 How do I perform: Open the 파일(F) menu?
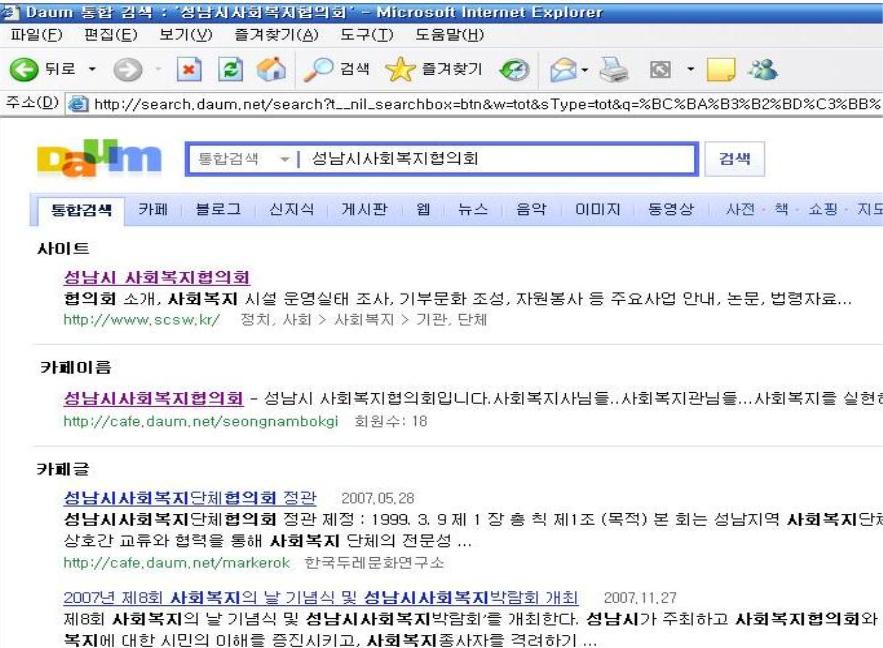click(37, 35)
